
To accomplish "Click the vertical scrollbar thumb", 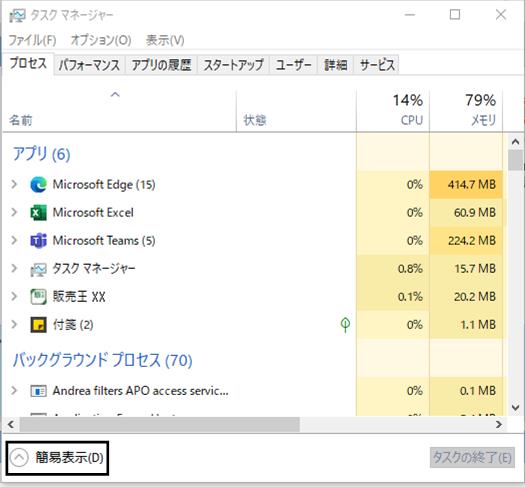I will (x=516, y=160).
